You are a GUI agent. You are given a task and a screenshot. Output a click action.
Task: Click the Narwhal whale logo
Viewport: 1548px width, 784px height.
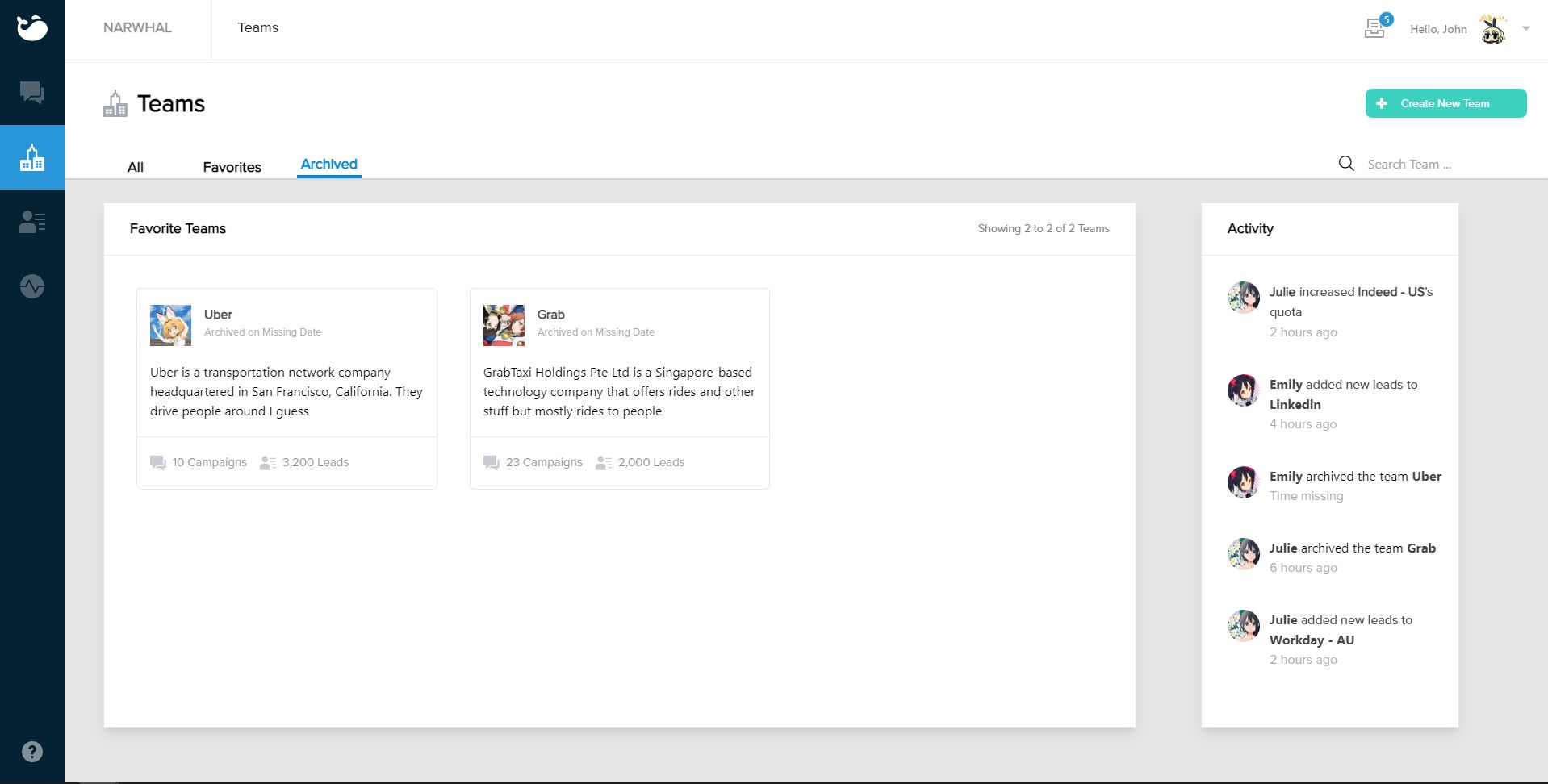[x=32, y=28]
